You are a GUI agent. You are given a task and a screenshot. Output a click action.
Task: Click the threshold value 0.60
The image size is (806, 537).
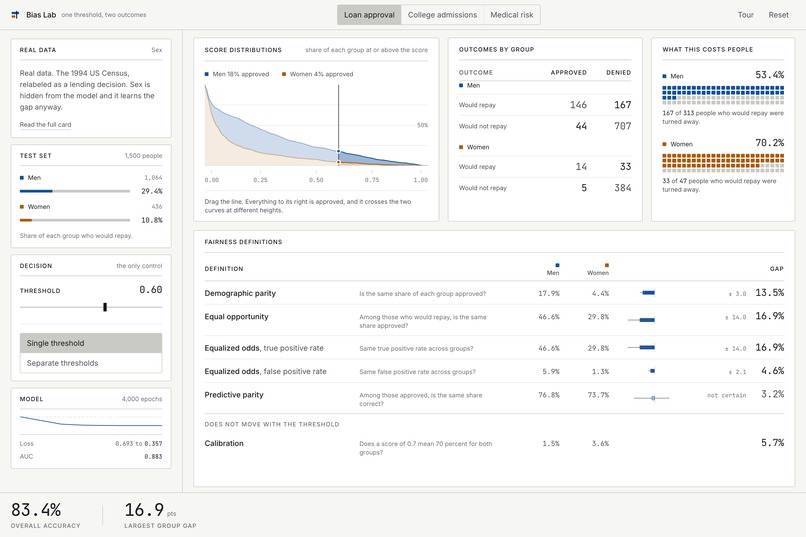[x=151, y=290]
